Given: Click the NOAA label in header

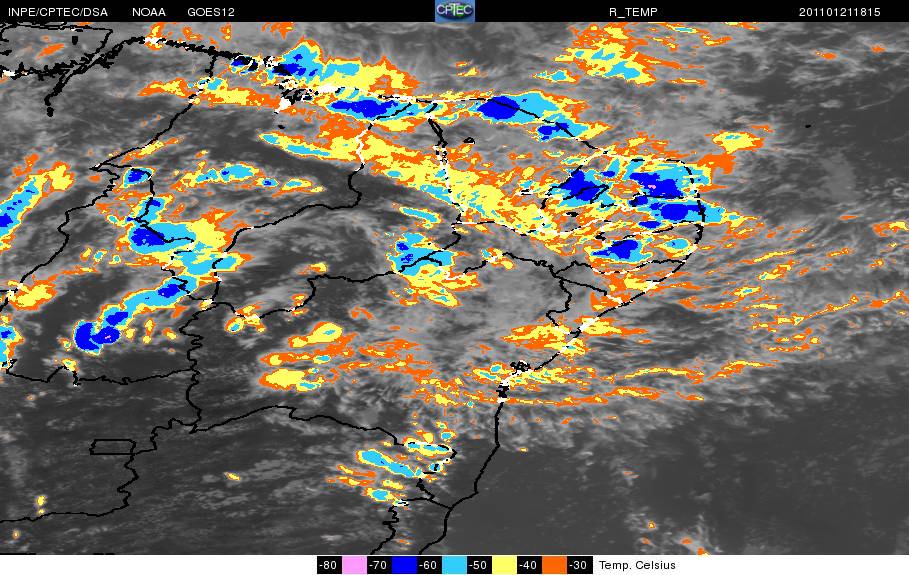Looking at the screenshot, I should (x=149, y=12).
